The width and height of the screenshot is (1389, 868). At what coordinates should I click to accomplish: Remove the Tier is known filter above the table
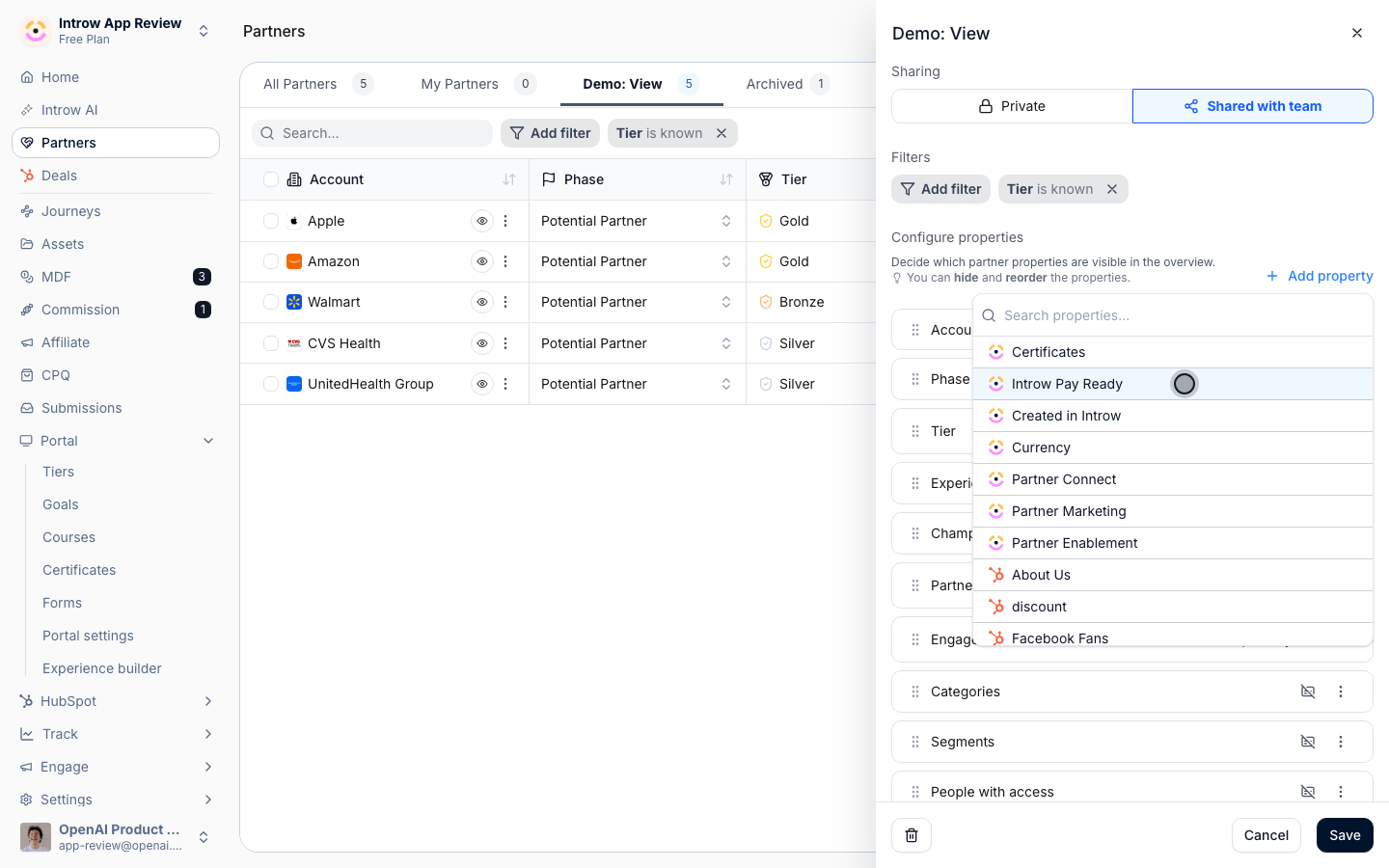point(722,133)
